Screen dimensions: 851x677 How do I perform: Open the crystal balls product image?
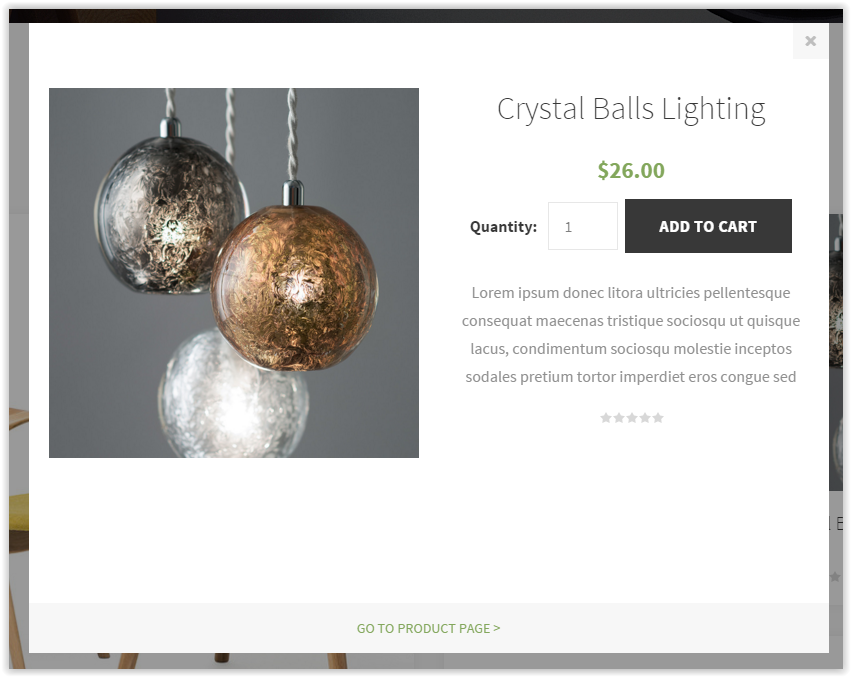click(234, 273)
